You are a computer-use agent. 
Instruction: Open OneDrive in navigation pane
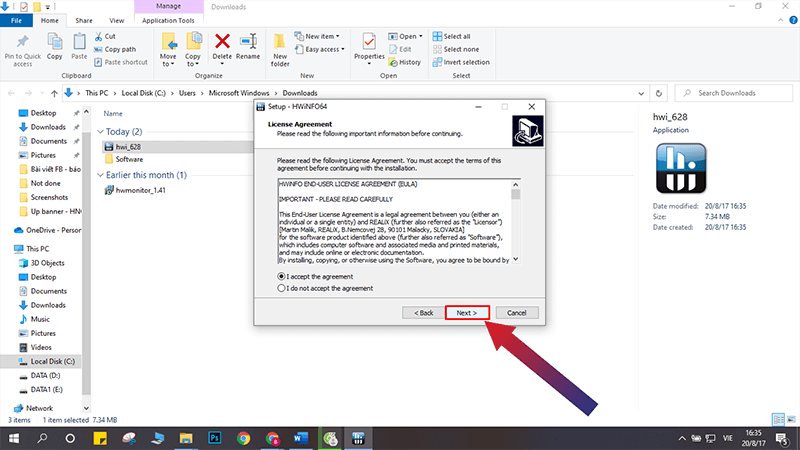[x=47, y=230]
